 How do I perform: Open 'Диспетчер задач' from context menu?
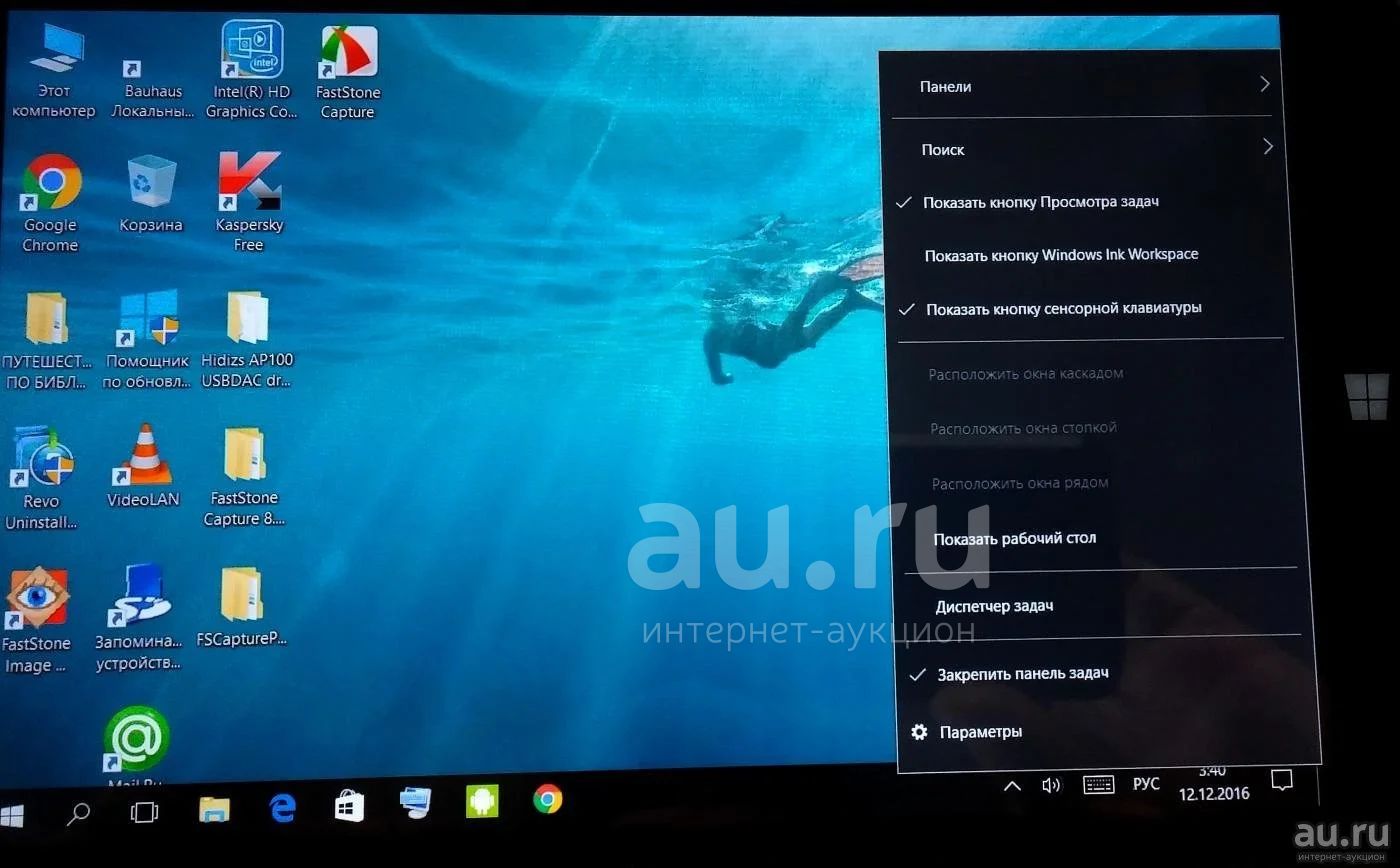(994, 605)
